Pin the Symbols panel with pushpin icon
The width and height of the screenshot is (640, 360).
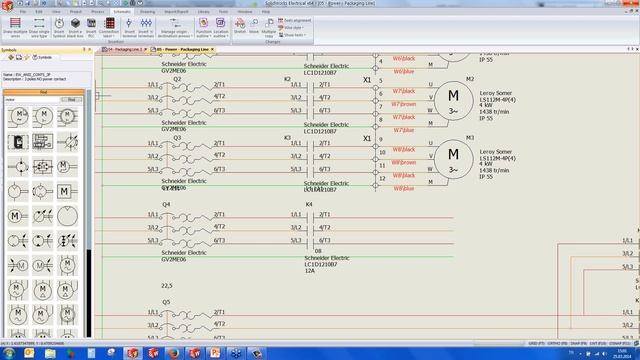coord(84,50)
